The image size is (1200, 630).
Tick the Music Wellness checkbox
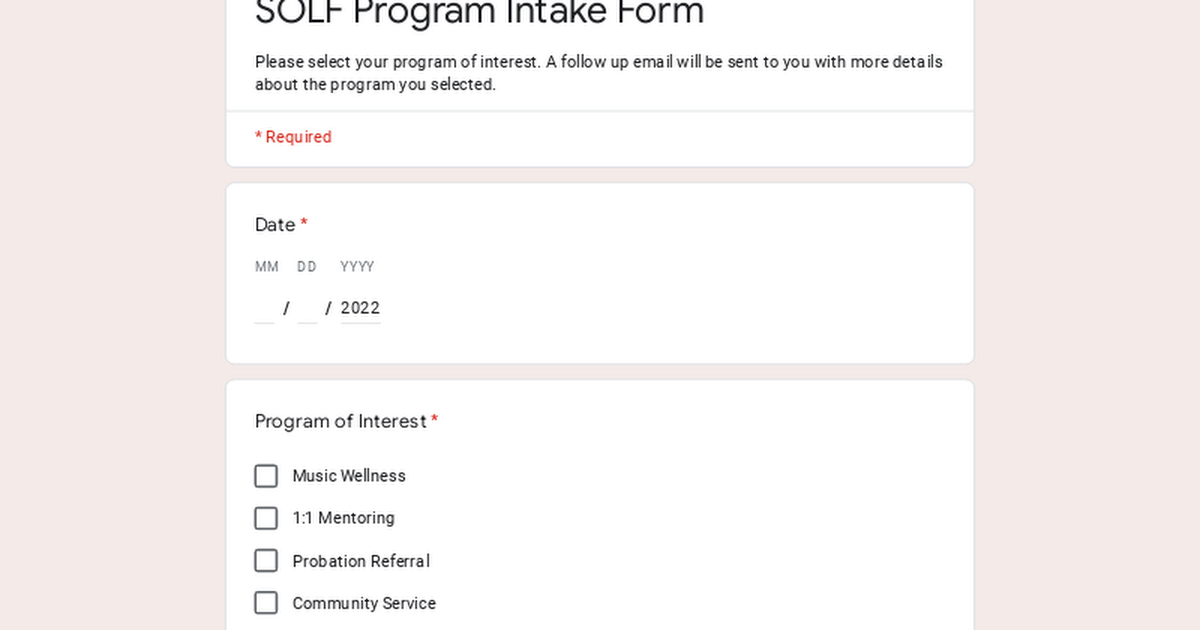266,476
